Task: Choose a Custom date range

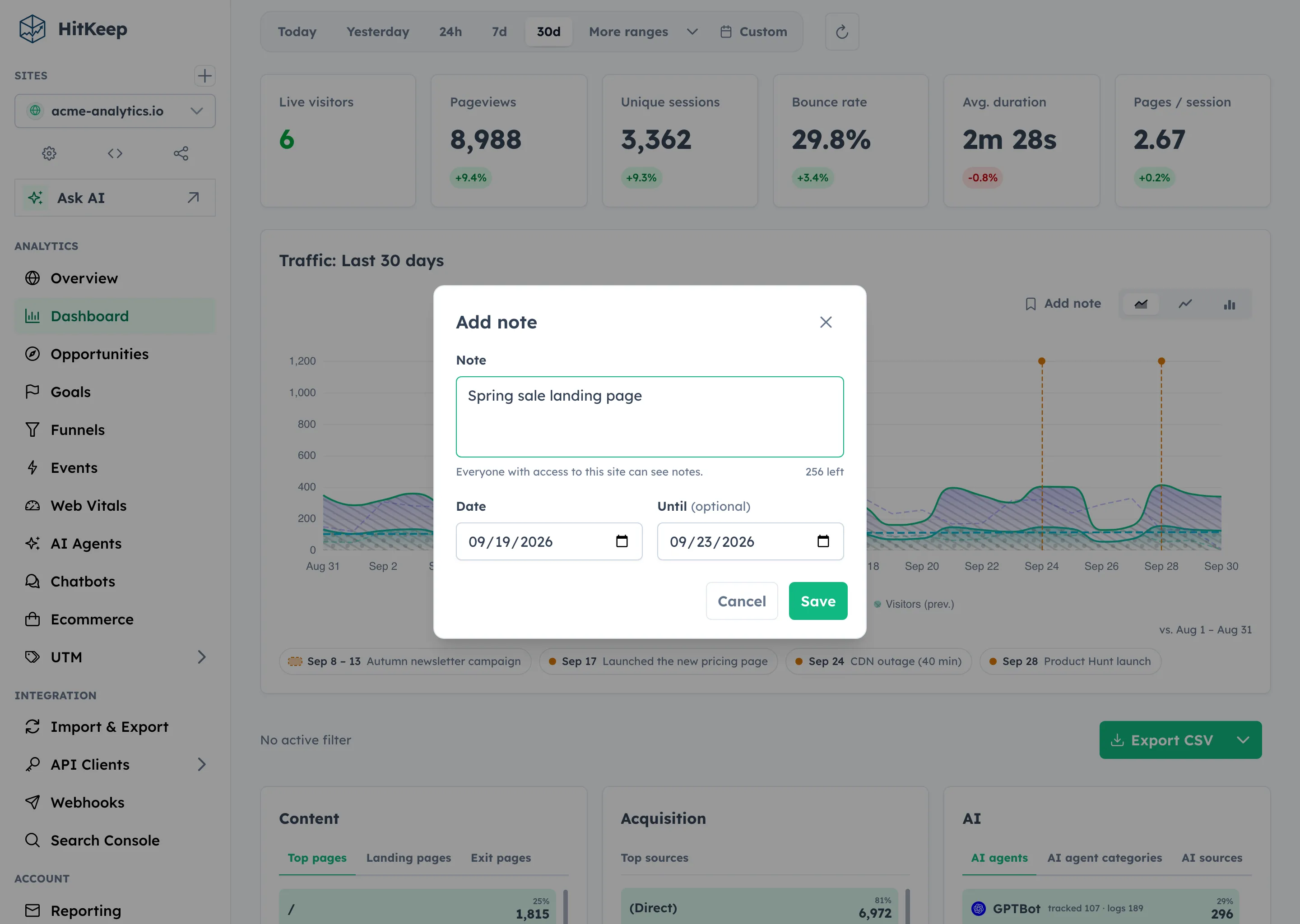Action: point(753,32)
